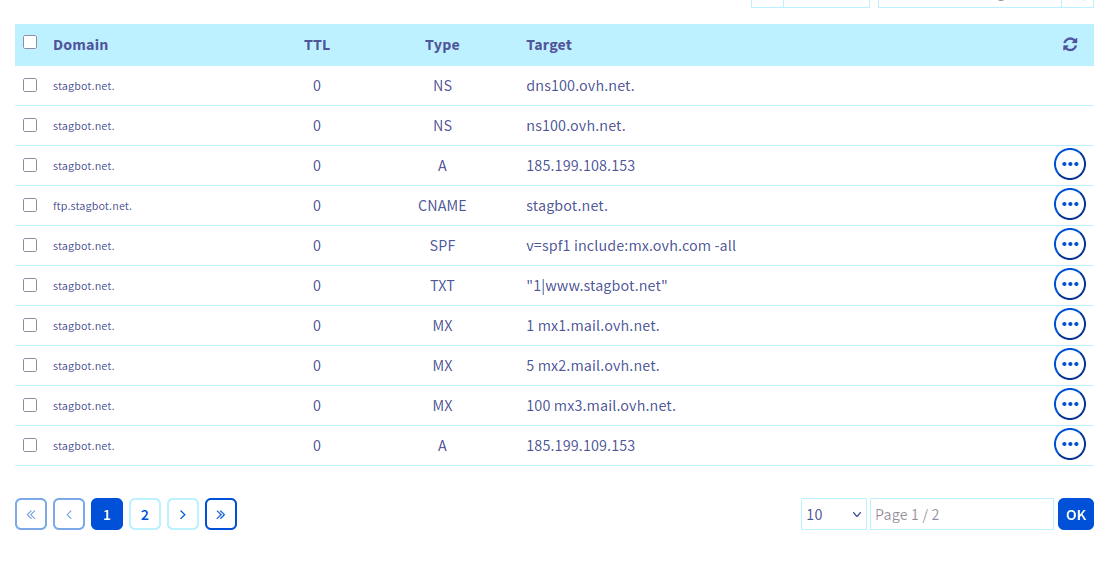Select page 2 in pagination

coord(145,514)
